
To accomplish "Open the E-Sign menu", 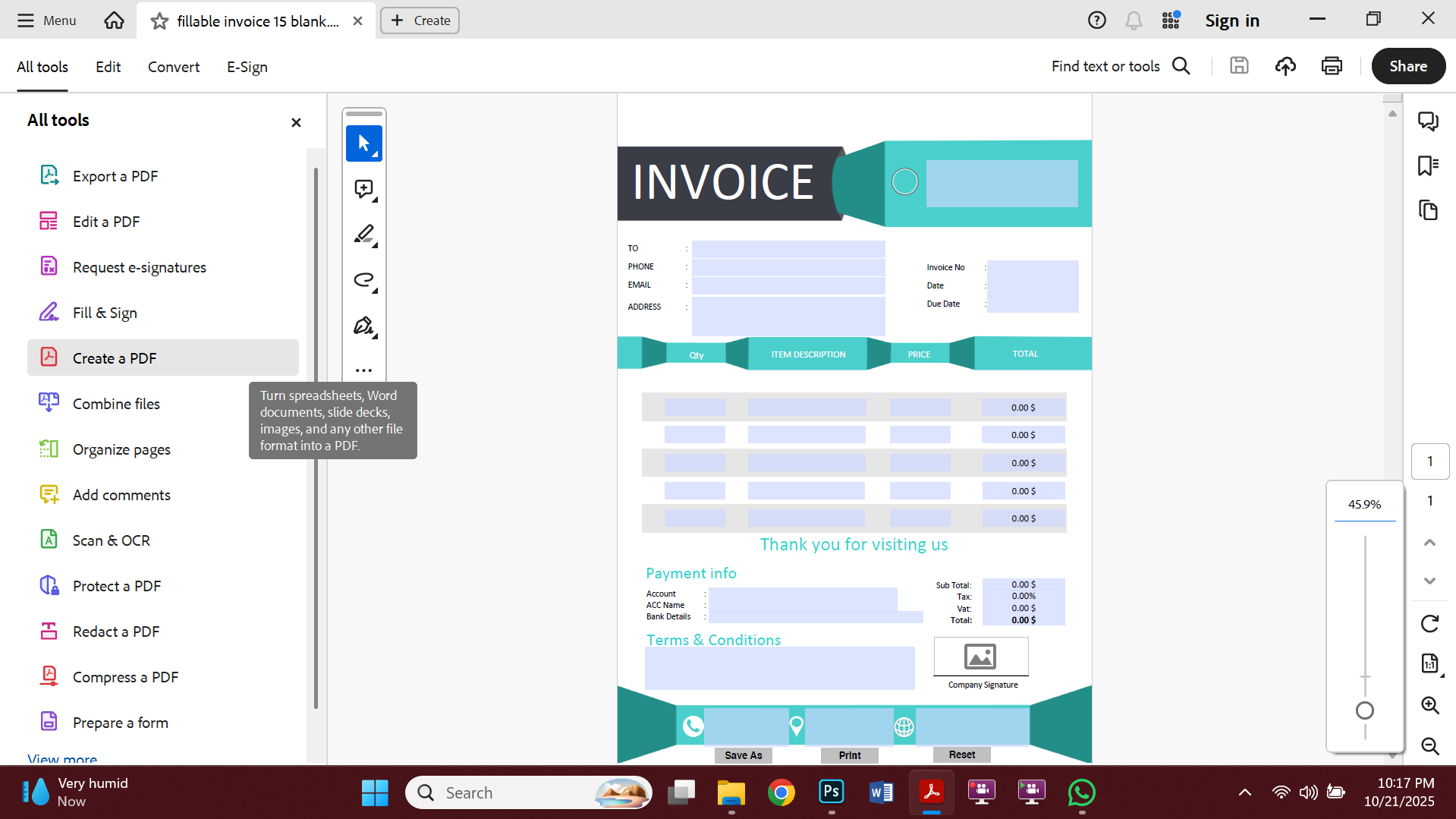I will tap(246, 67).
